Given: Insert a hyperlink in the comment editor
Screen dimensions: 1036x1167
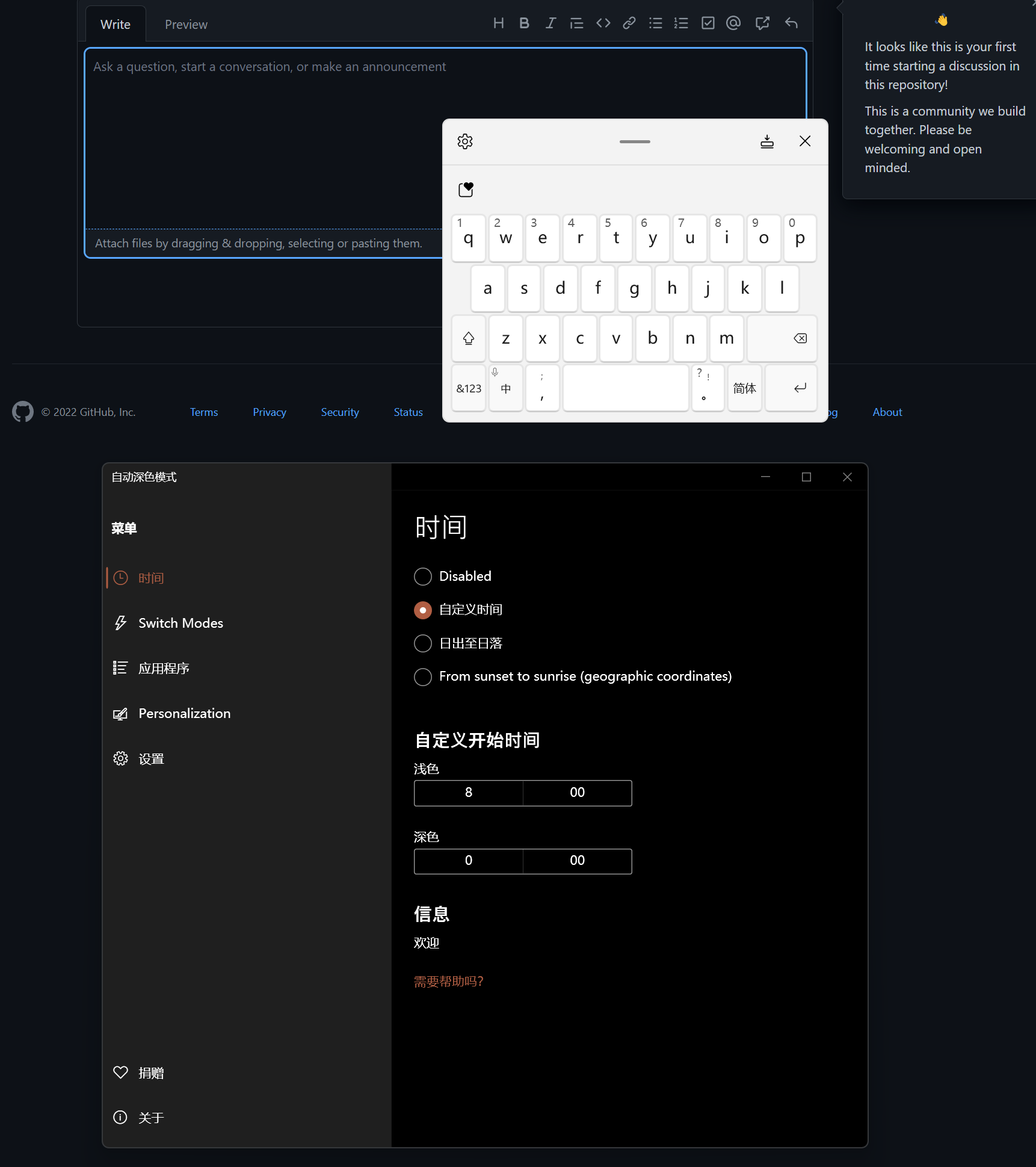Looking at the screenshot, I should pos(629,23).
